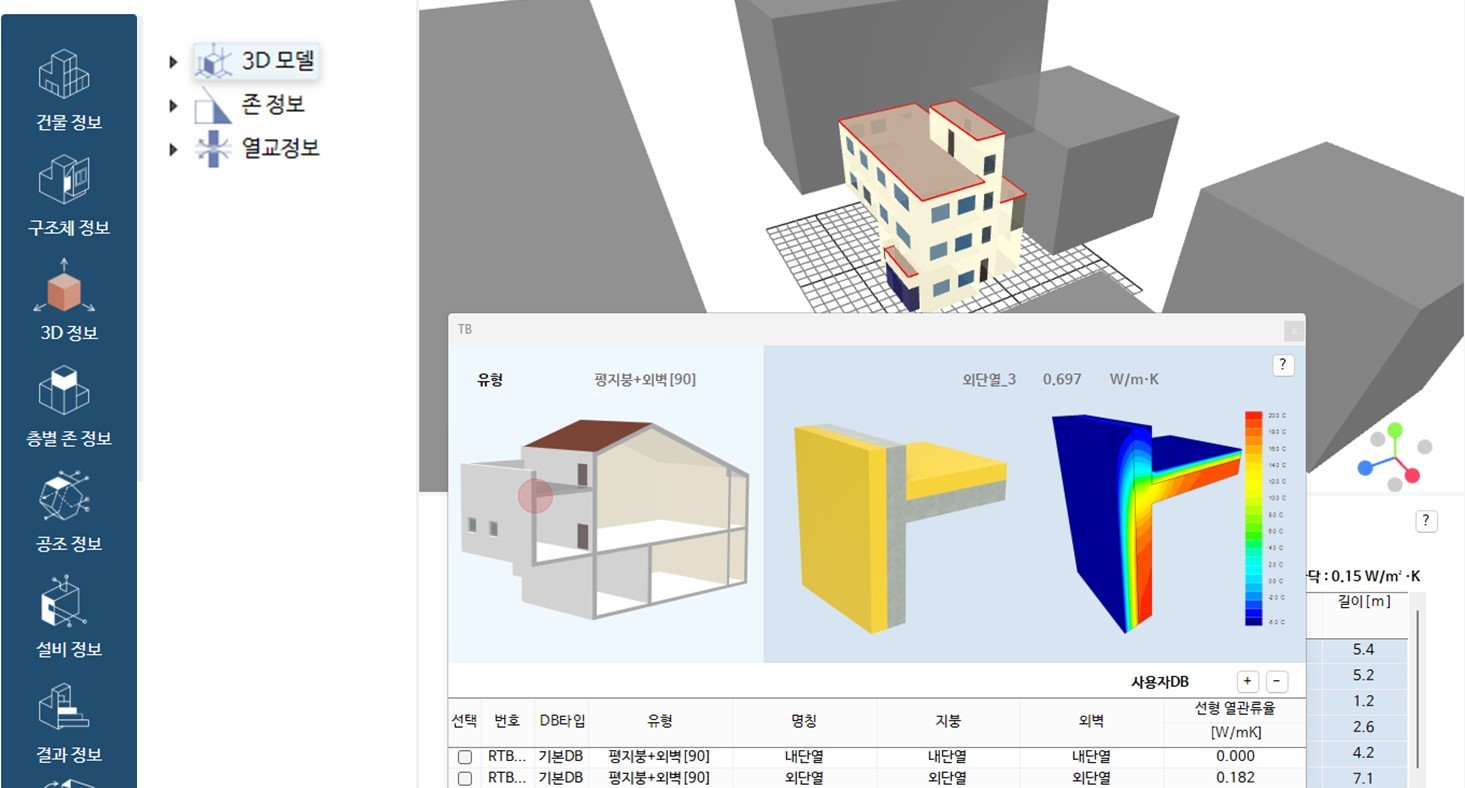Open the 공조 정보 sidebar section
Screen dimensions: 1465x788
coord(69,510)
